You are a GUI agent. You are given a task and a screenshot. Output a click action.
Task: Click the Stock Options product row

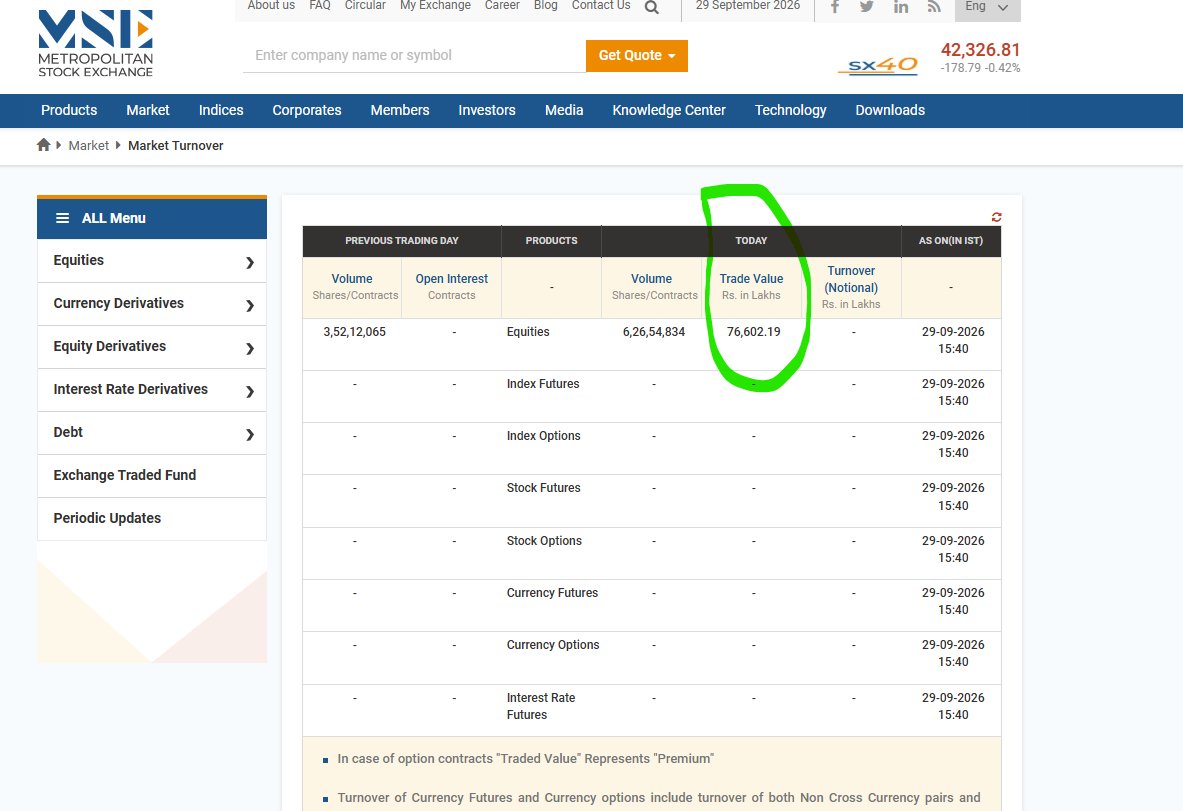pos(652,553)
